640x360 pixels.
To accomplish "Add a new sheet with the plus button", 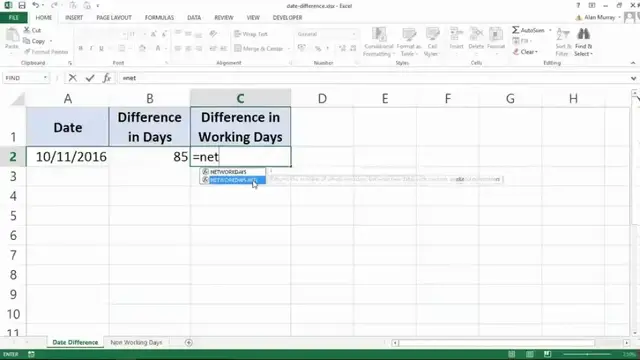I will [188, 342].
